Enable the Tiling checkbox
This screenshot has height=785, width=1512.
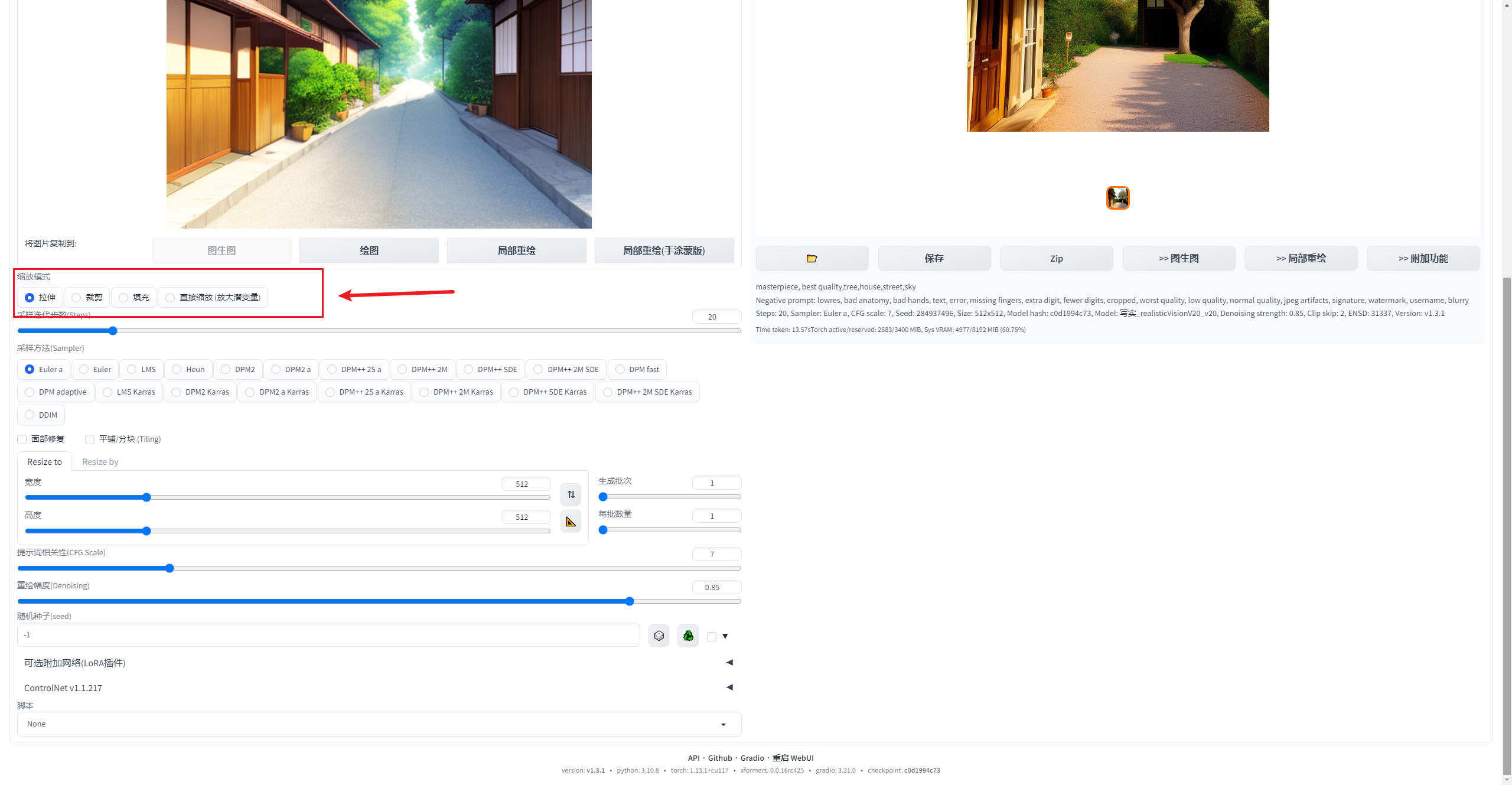[x=90, y=439]
